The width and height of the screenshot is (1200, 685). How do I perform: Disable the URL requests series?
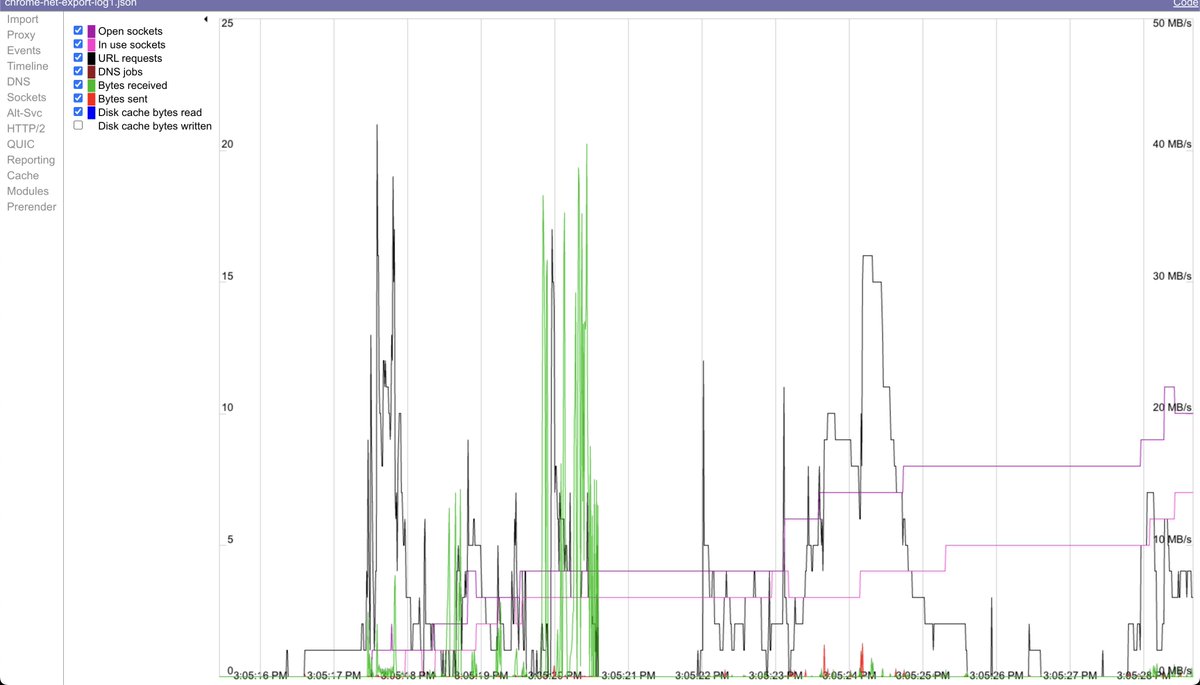[78, 58]
